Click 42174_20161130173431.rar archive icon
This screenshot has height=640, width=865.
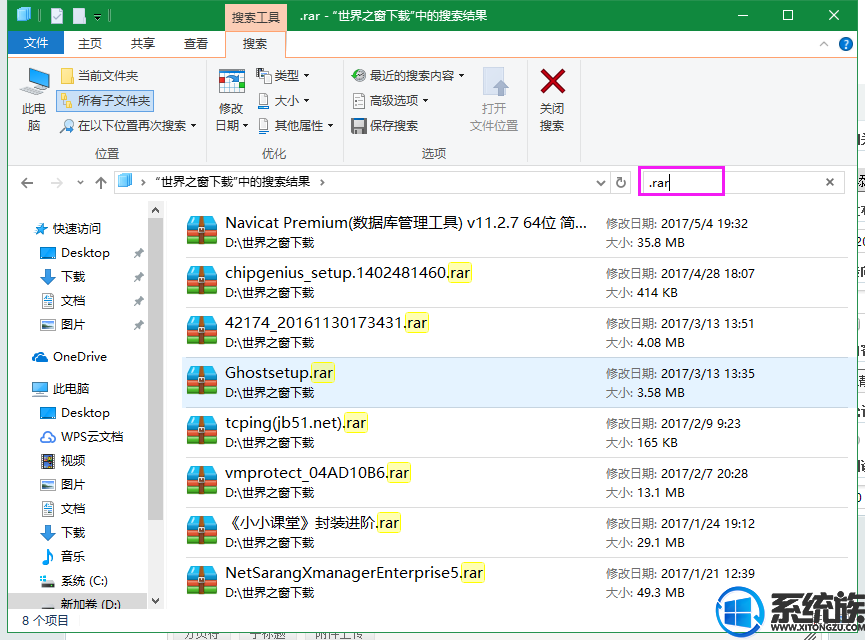tap(201, 330)
